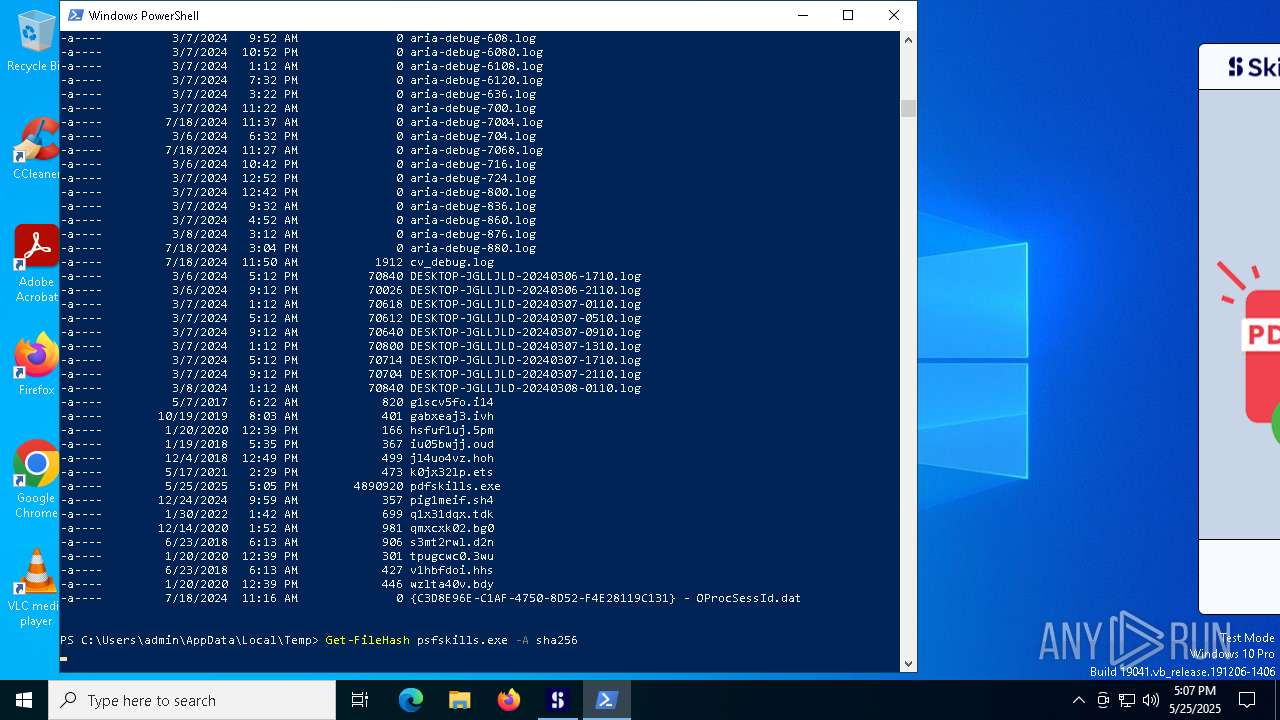This screenshot has width=1280, height=720.
Task: Open the notification center icon
Action: 1248,700
